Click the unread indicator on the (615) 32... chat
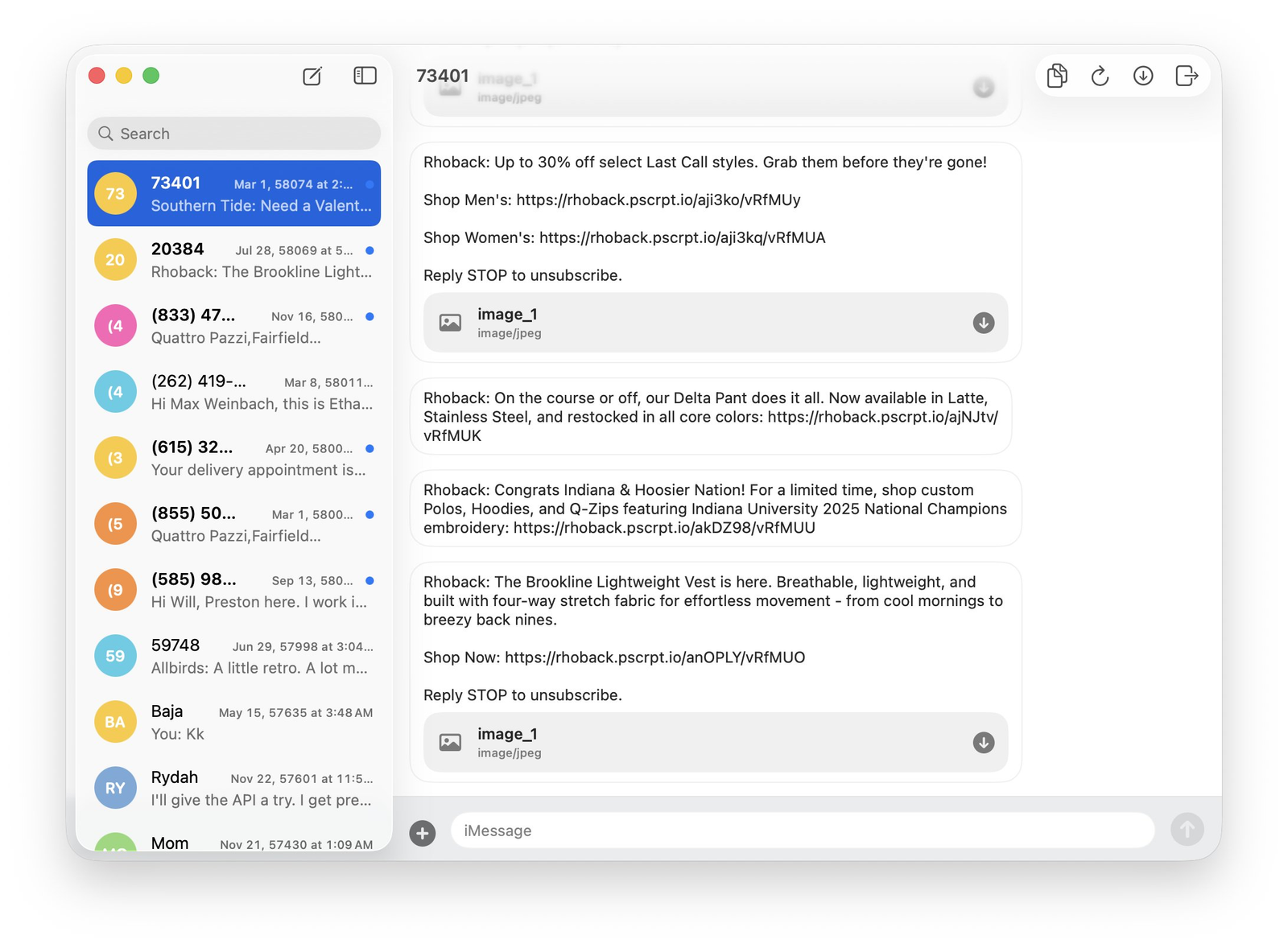Screen dimensions: 1288x948 [x=369, y=448]
